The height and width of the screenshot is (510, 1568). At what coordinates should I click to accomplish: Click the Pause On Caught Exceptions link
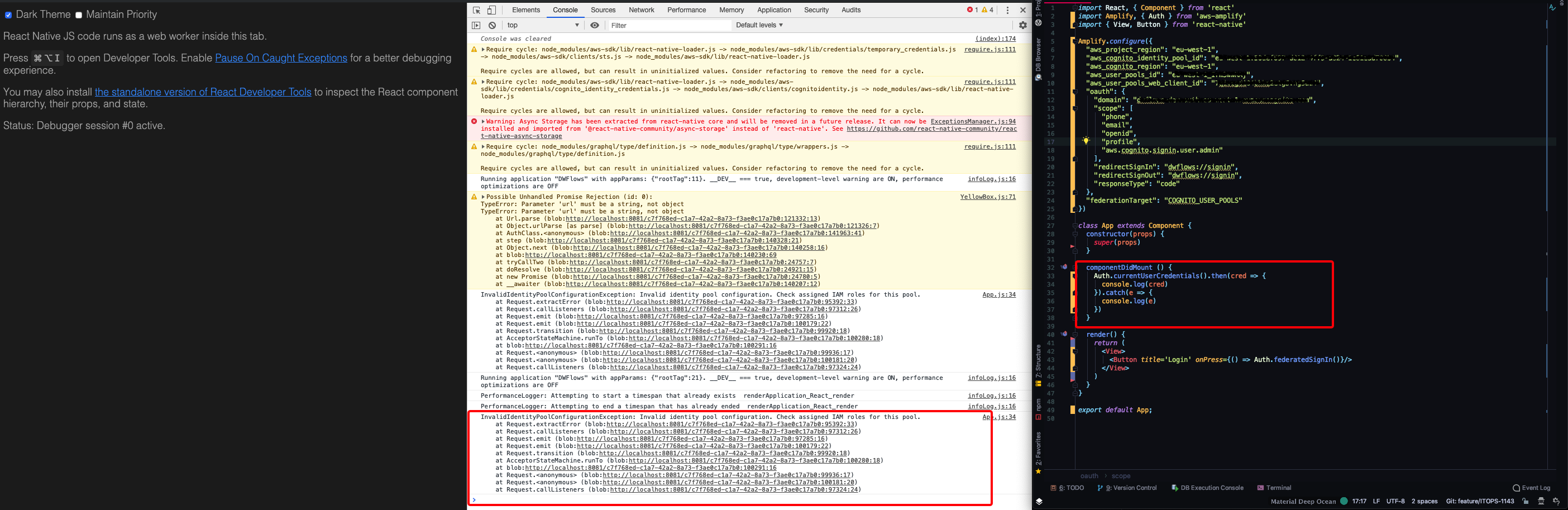(x=281, y=58)
